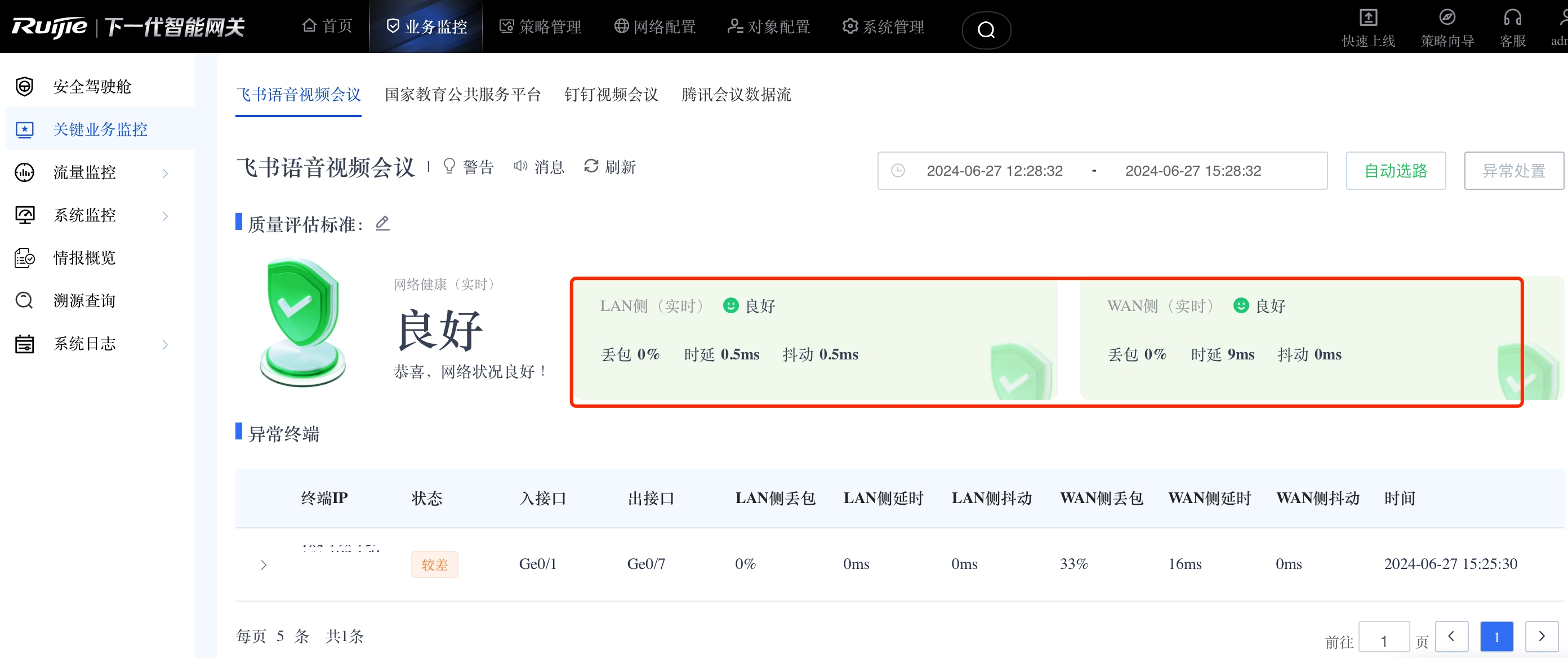Open 业务监控 top menu

pos(427,26)
